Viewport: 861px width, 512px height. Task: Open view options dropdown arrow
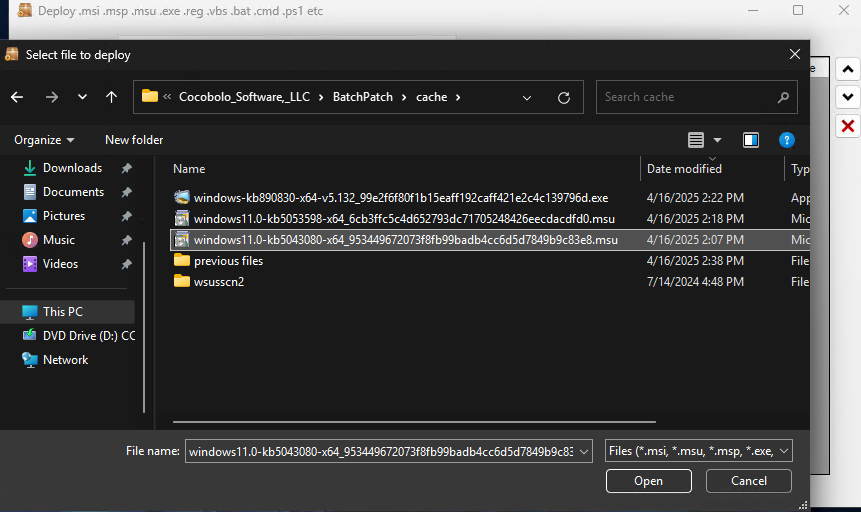click(717, 140)
